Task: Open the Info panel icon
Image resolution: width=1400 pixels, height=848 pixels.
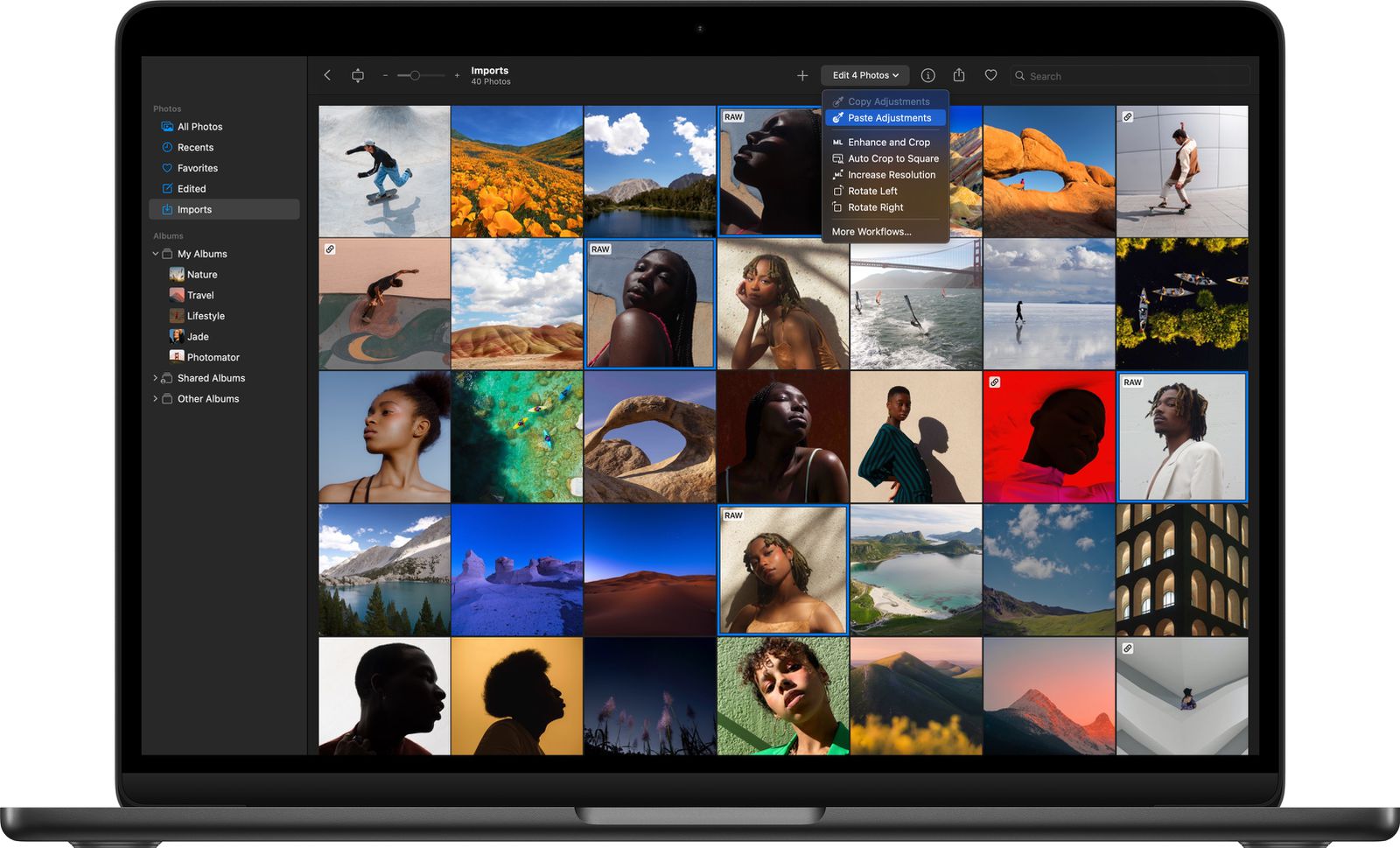Action: tap(929, 75)
